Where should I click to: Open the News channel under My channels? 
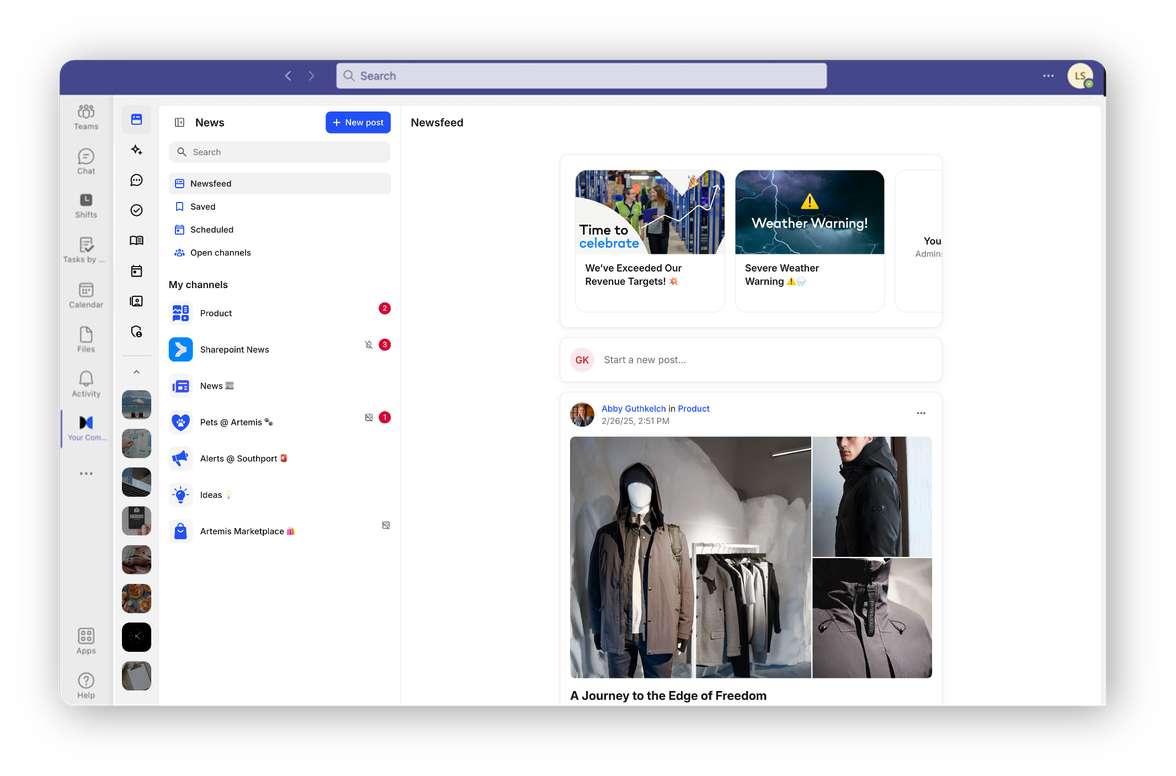click(280, 386)
